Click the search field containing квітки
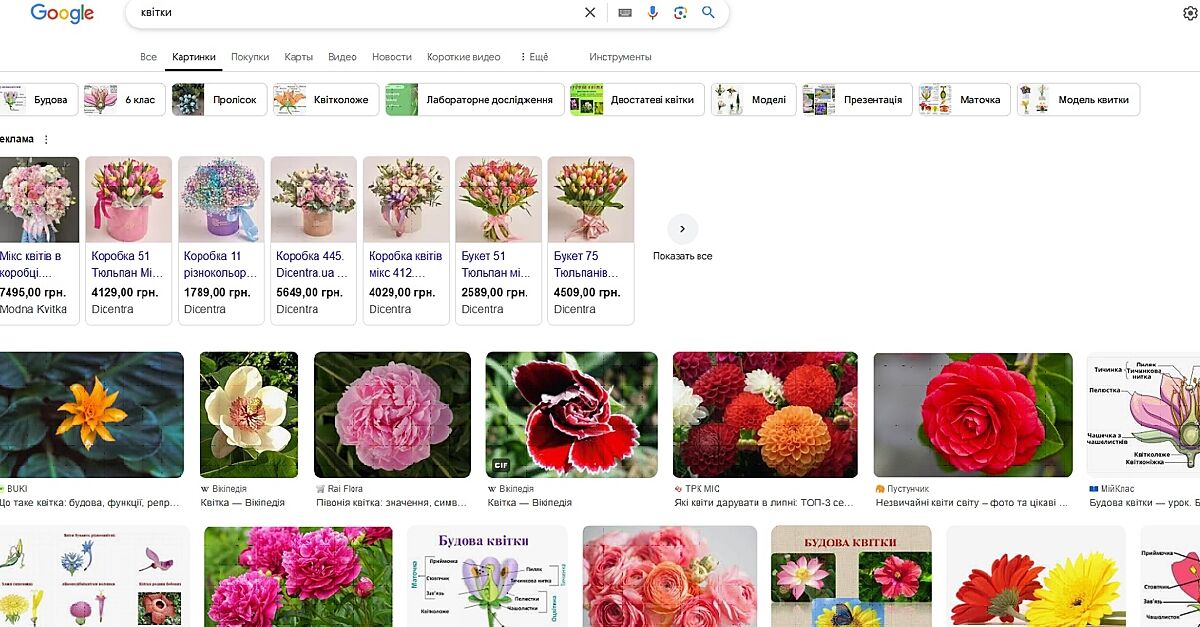The width and height of the screenshot is (1200, 627). click(x=350, y=13)
